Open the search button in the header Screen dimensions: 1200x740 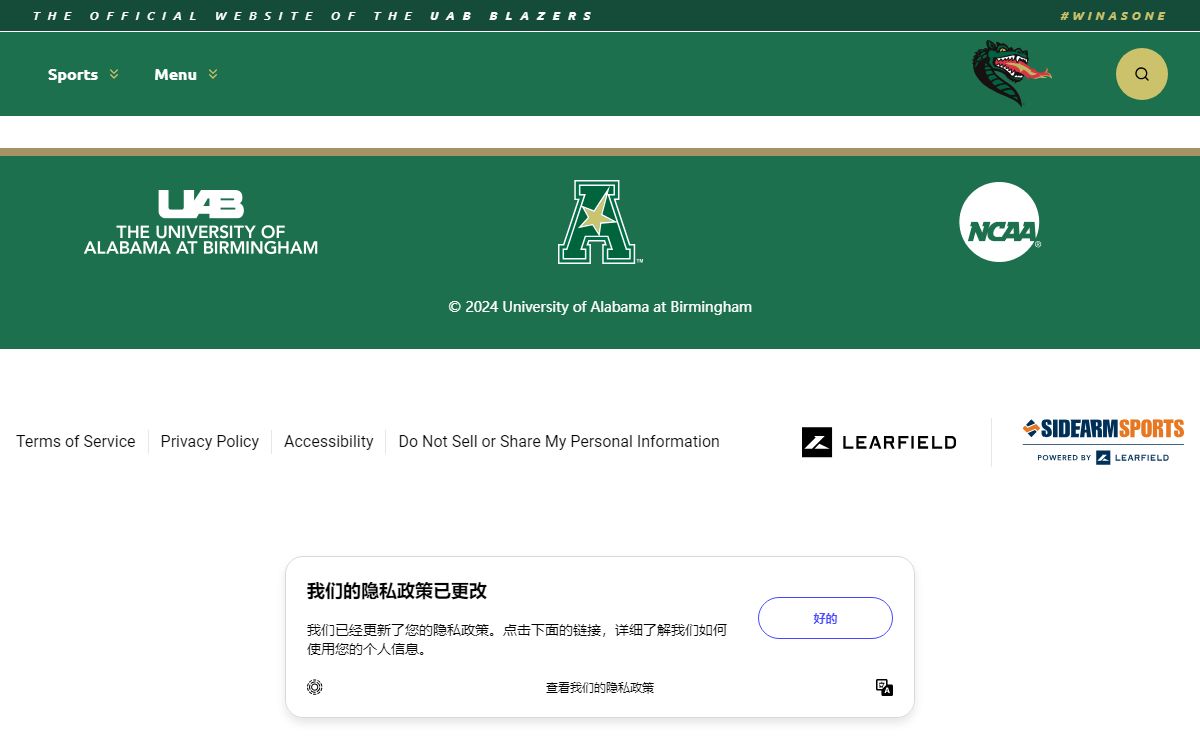tap(1141, 74)
